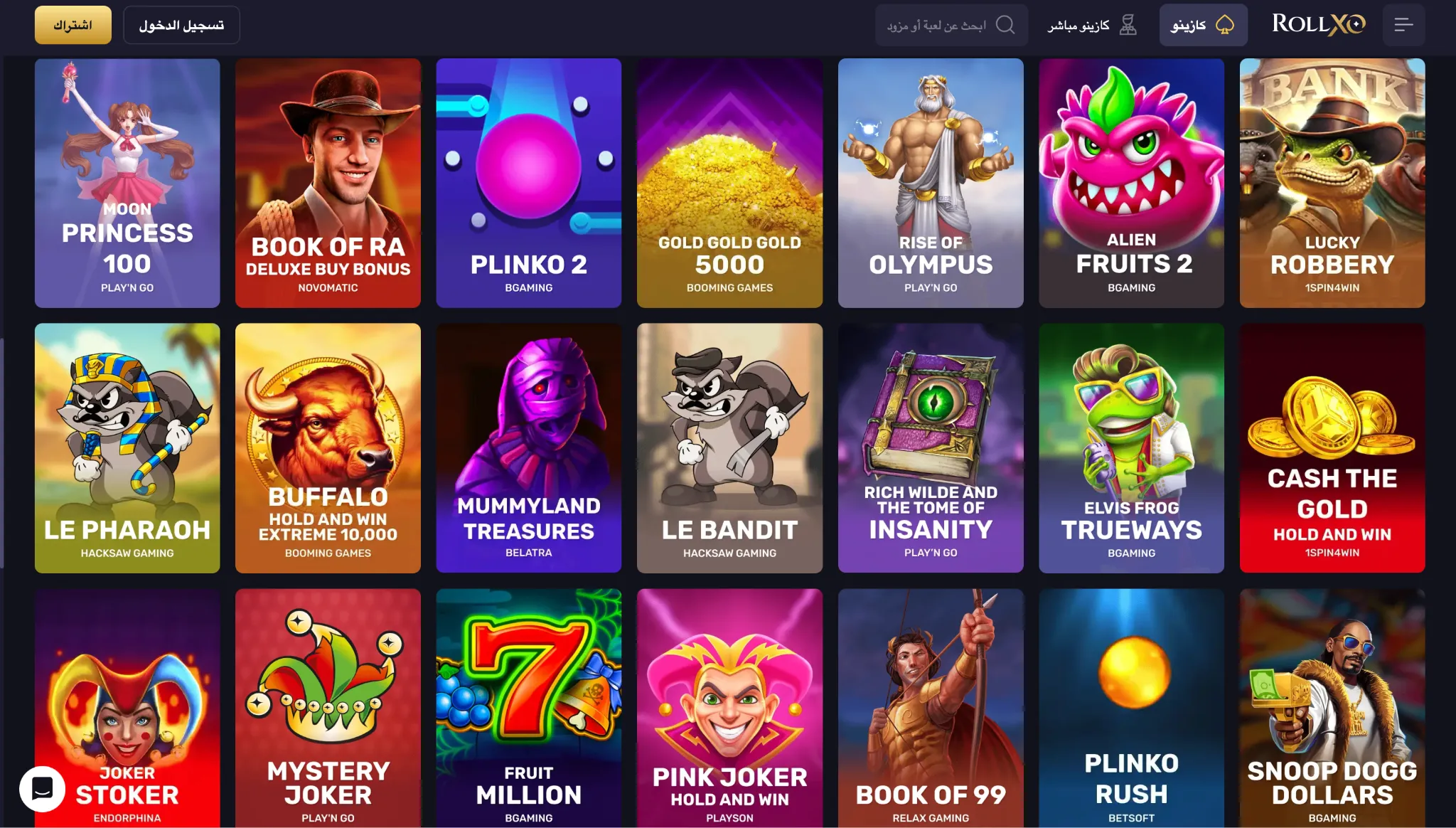The height and width of the screenshot is (828, 1456).
Task: Select the كازينو مباشر tab
Action: tap(1092, 25)
